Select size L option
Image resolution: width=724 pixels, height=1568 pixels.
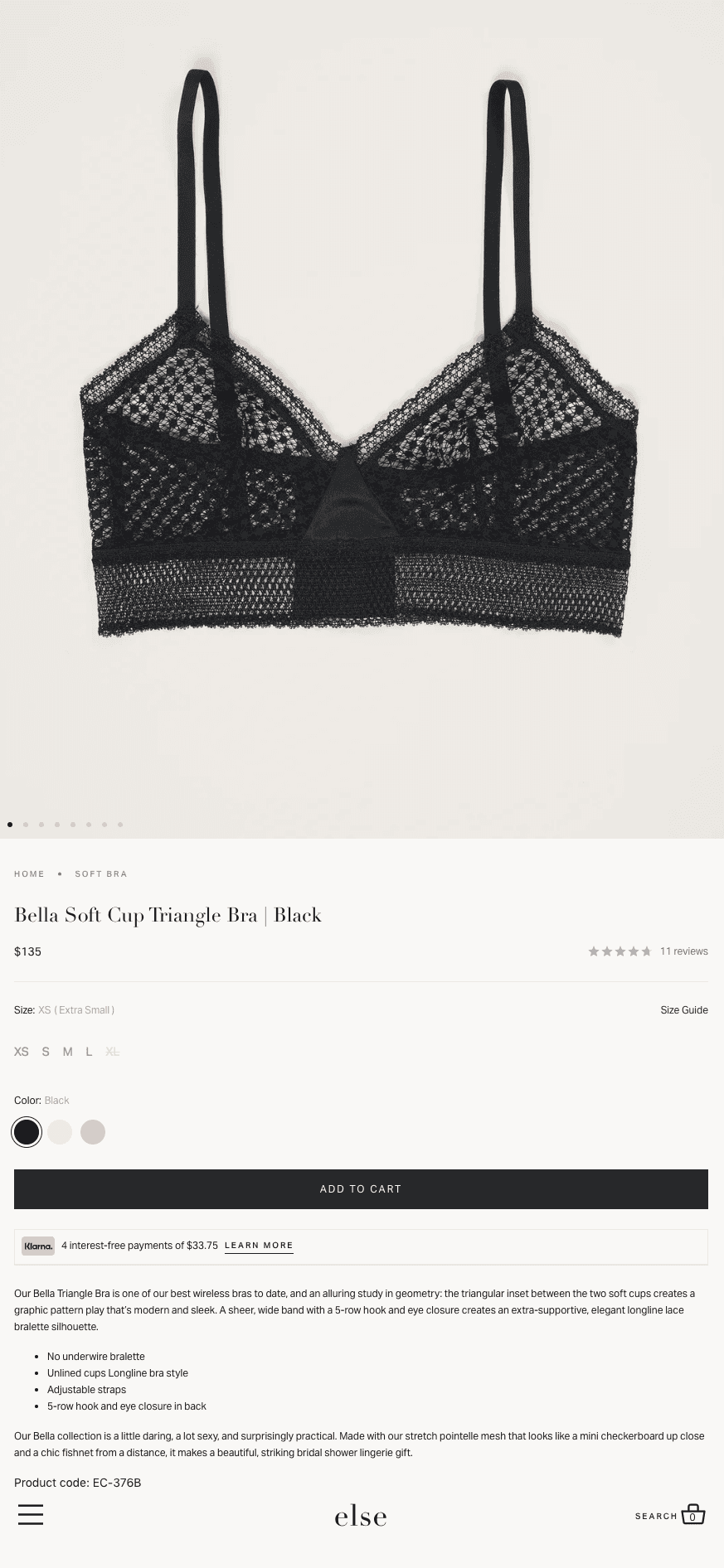point(89,1052)
